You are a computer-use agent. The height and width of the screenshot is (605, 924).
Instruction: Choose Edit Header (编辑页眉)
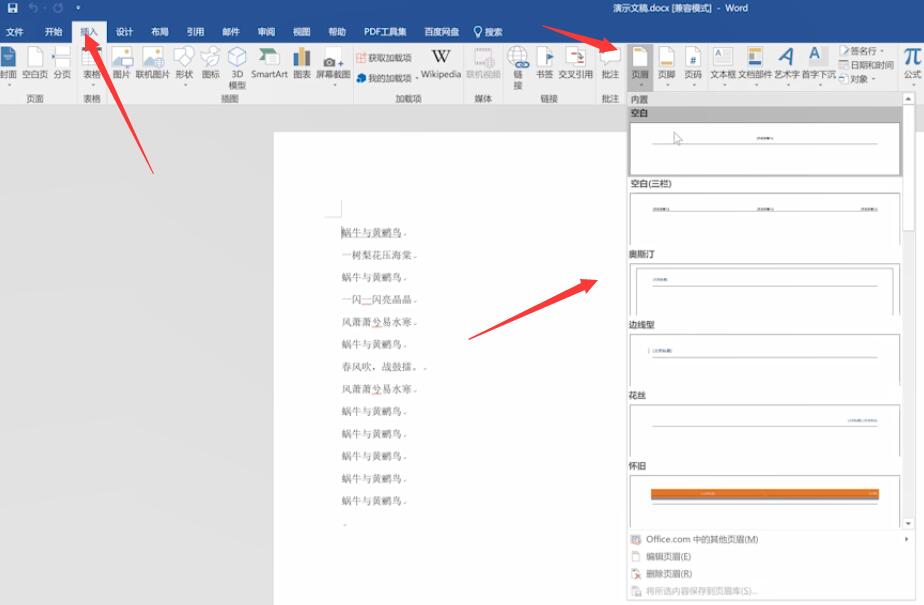click(x=771, y=556)
